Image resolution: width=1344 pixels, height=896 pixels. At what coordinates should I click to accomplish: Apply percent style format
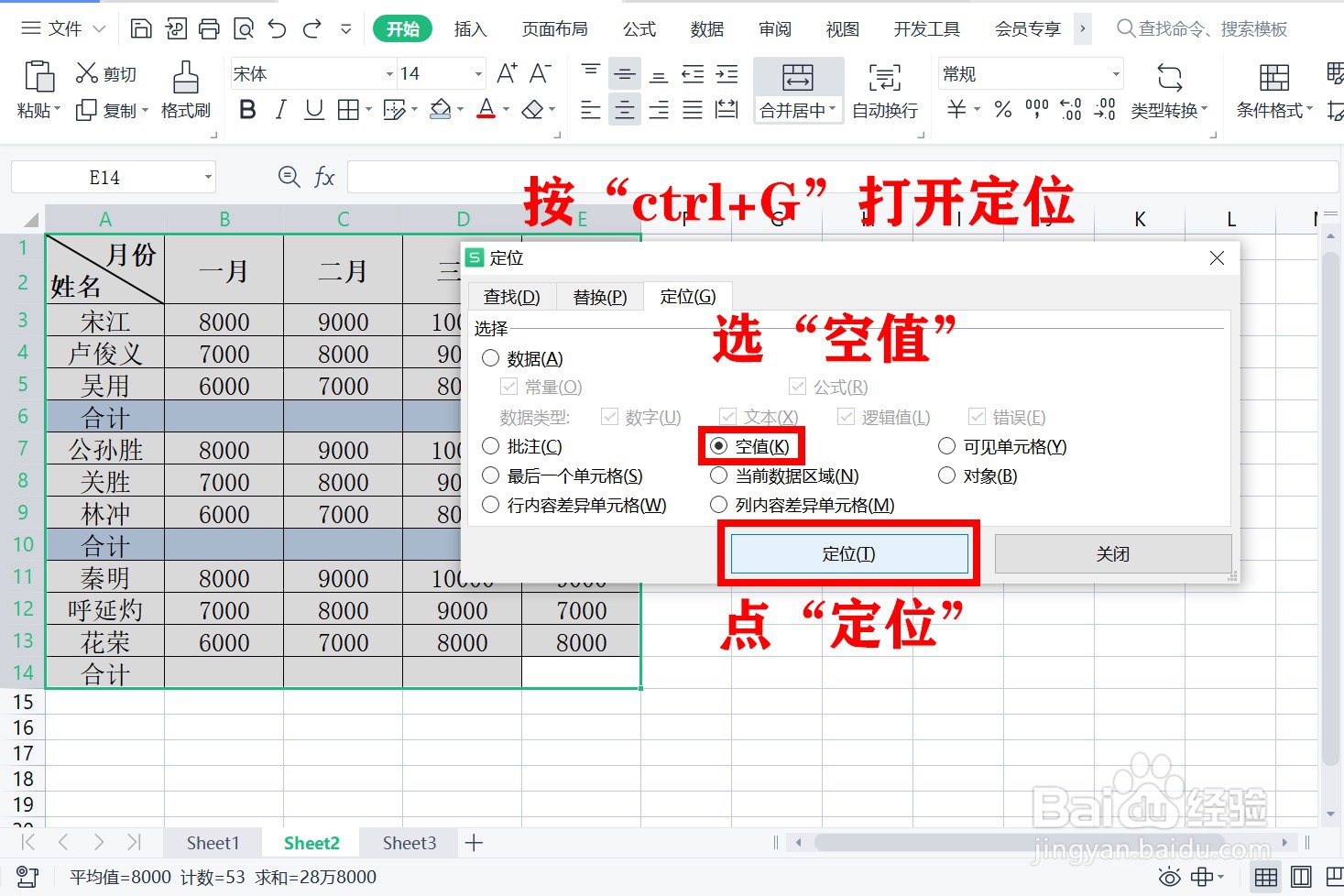pos(1003,110)
